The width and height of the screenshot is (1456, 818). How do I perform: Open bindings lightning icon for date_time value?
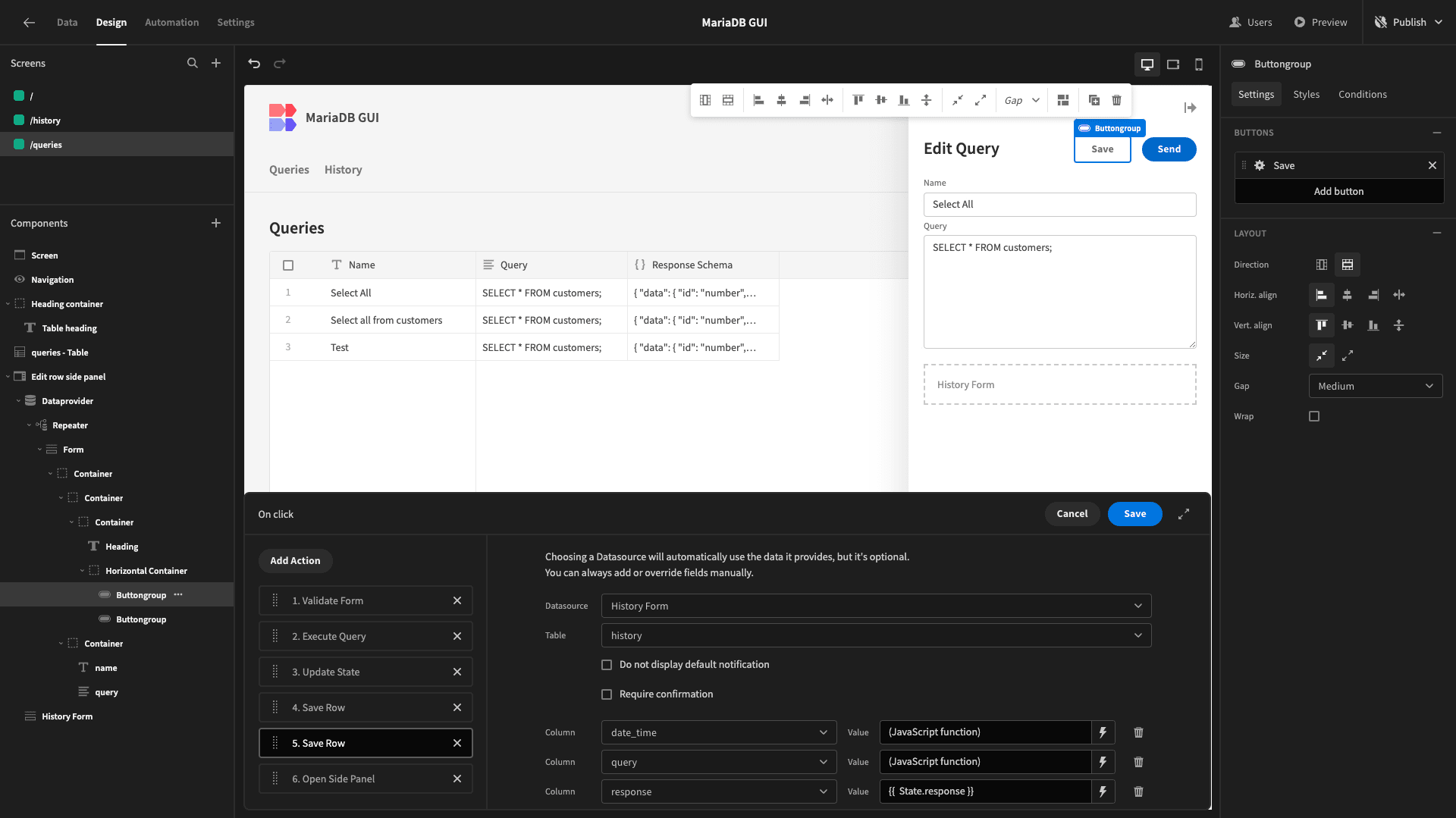1103,732
